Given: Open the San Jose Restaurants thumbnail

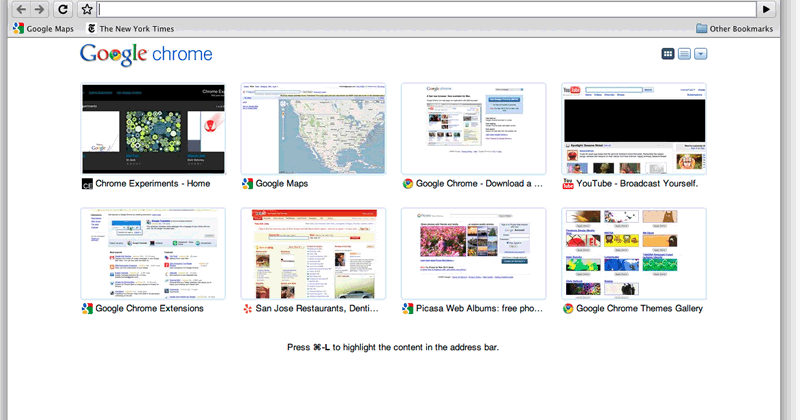Looking at the screenshot, I should (313, 254).
